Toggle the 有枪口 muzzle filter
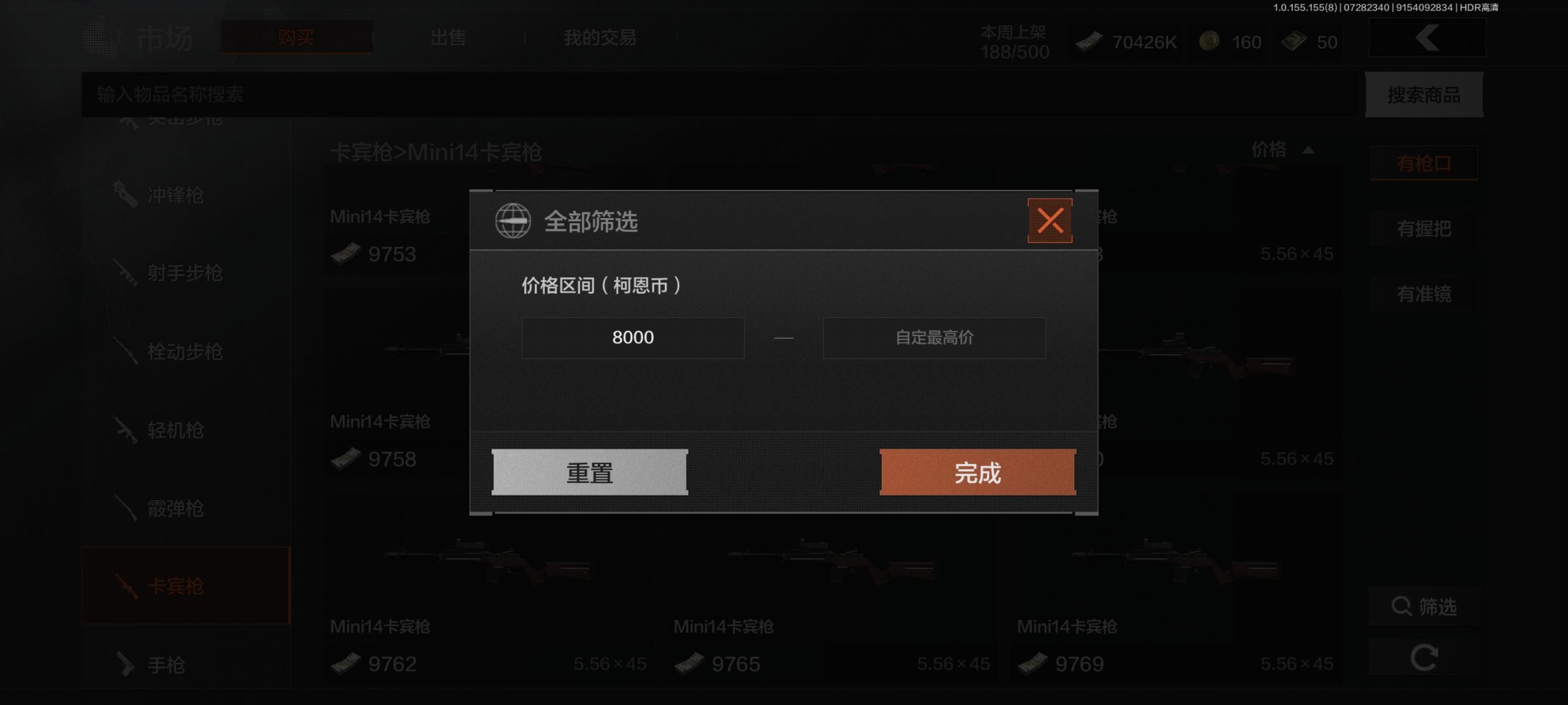The height and width of the screenshot is (705, 1568). point(1424,163)
